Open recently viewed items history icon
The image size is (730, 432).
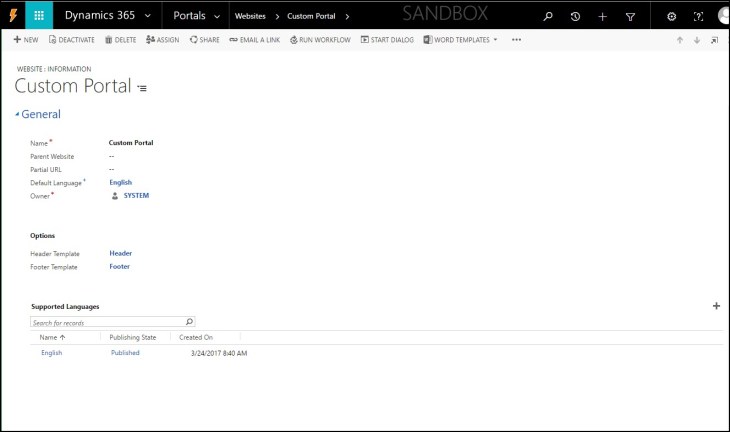pos(575,17)
